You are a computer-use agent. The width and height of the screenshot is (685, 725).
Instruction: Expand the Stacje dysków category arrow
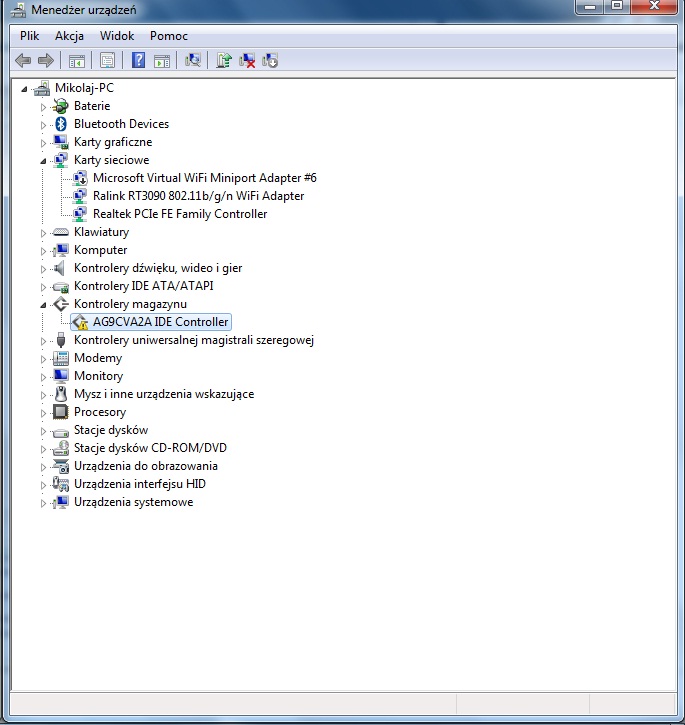43,431
